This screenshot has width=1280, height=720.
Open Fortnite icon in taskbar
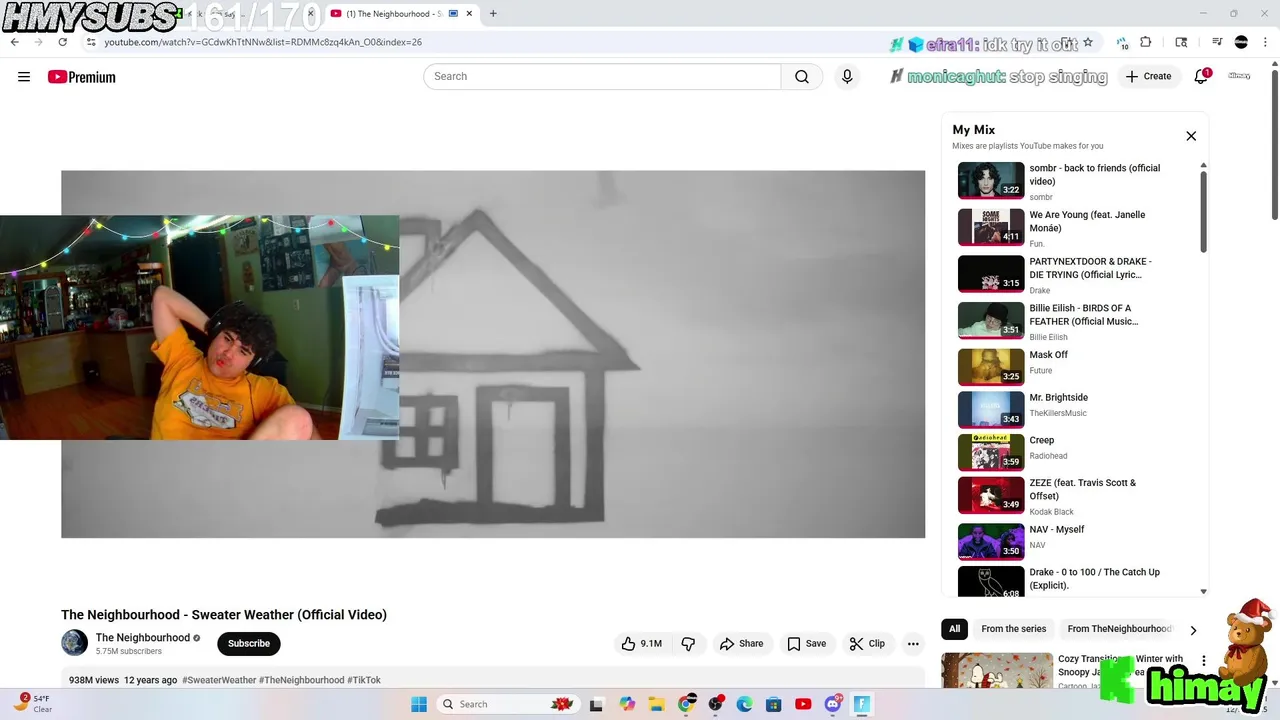[x=862, y=704]
